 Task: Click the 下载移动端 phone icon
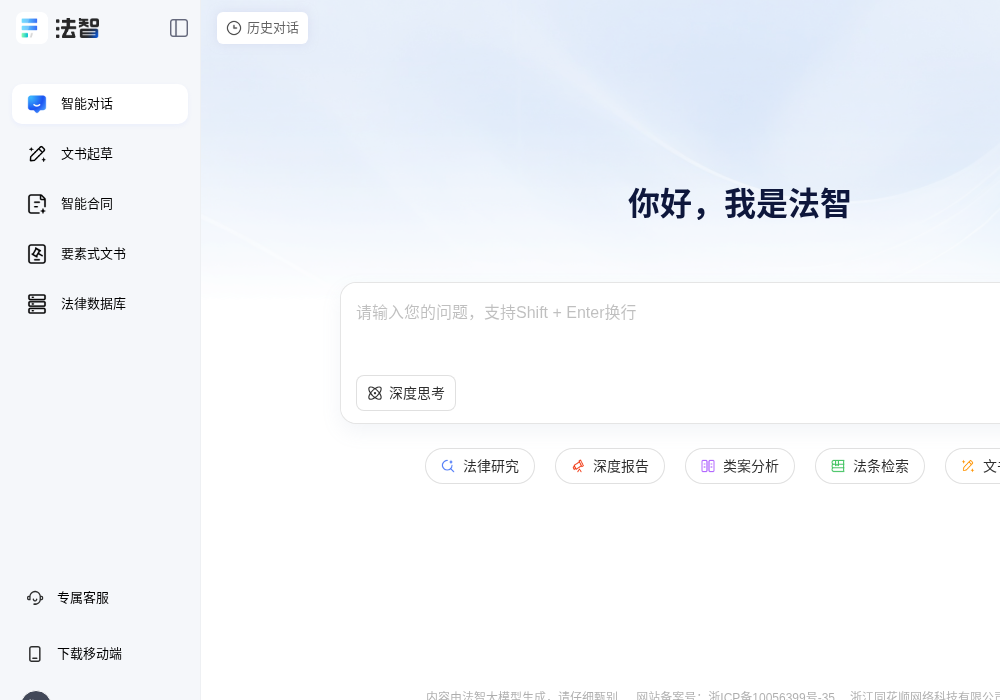click(x=35, y=654)
